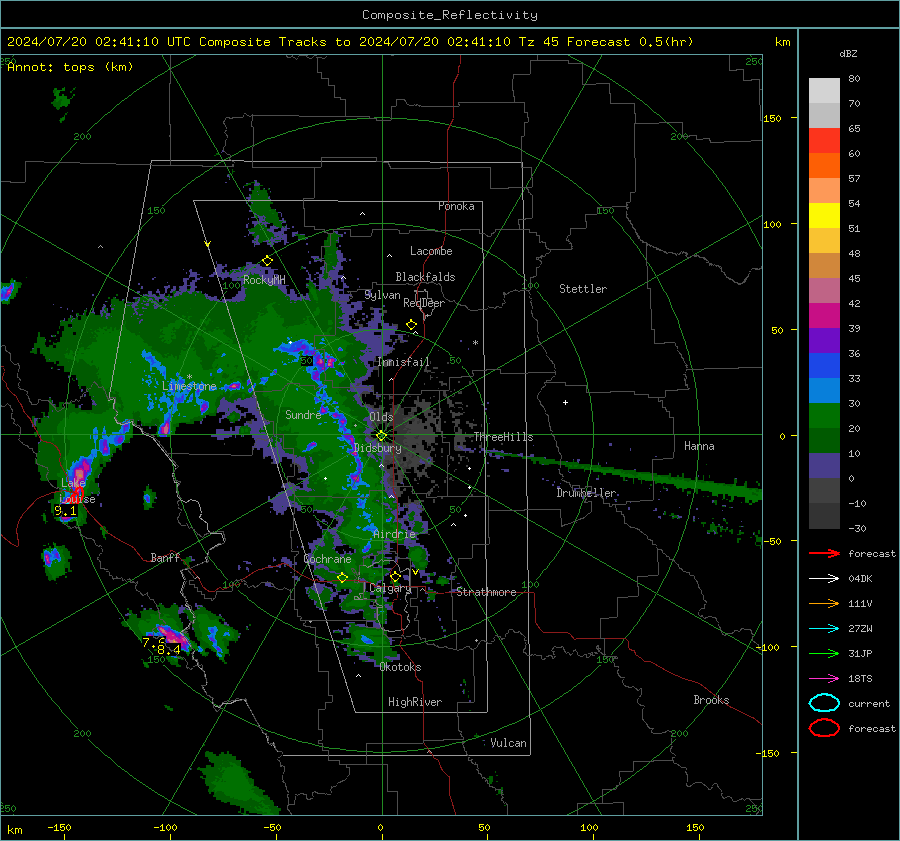Click the red storm ellipse at Lake Louise
This screenshot has height=841, width=900.
click(77, 493)
